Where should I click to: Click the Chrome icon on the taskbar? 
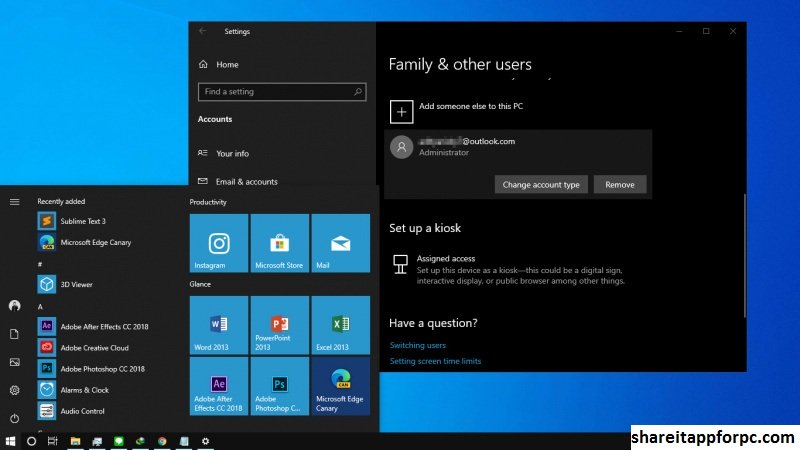pos(162,440)
